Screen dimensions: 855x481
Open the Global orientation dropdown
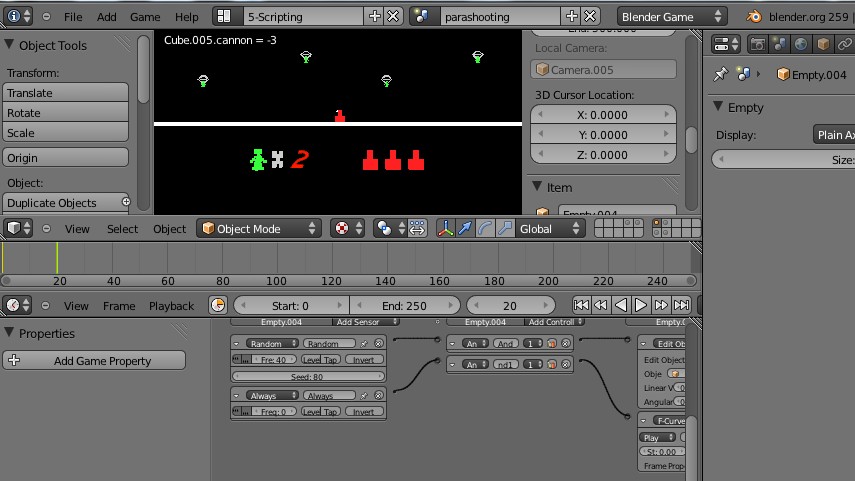tap(550, 229)
